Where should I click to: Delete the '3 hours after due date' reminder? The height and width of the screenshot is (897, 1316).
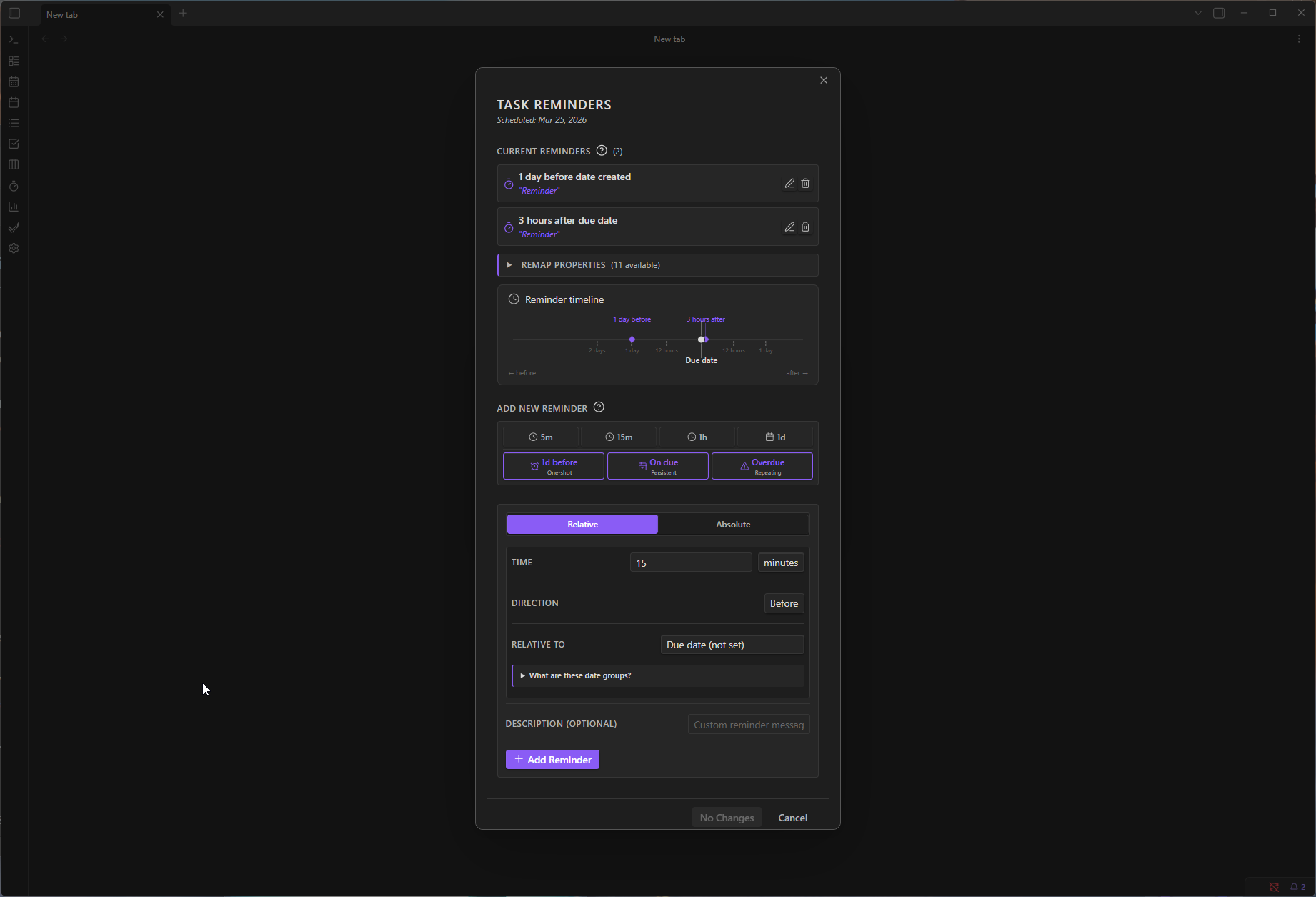805,227
